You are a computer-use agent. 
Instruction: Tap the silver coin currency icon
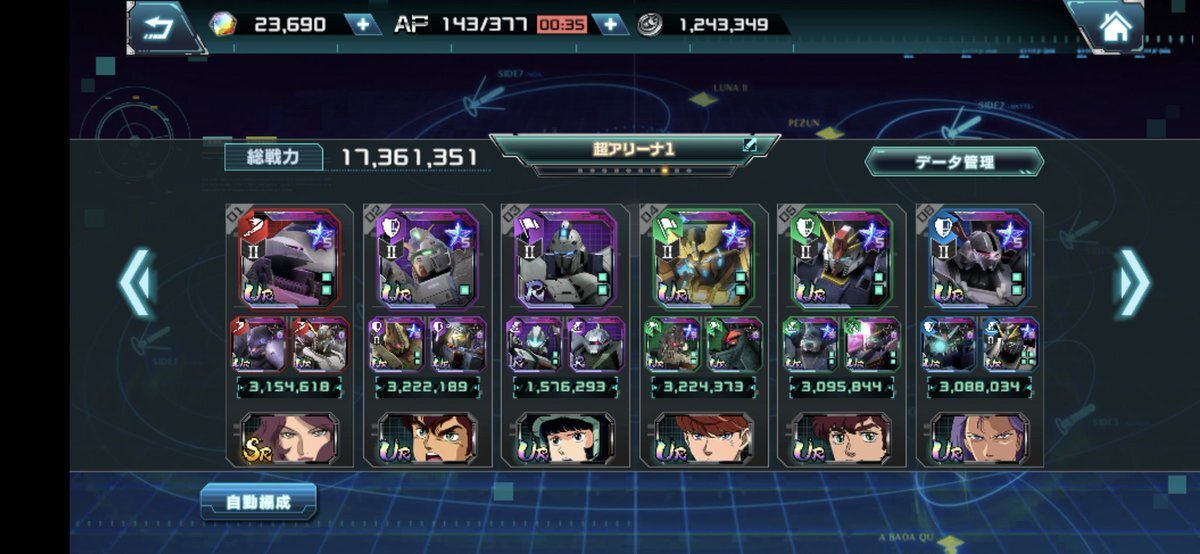[650, 24]
